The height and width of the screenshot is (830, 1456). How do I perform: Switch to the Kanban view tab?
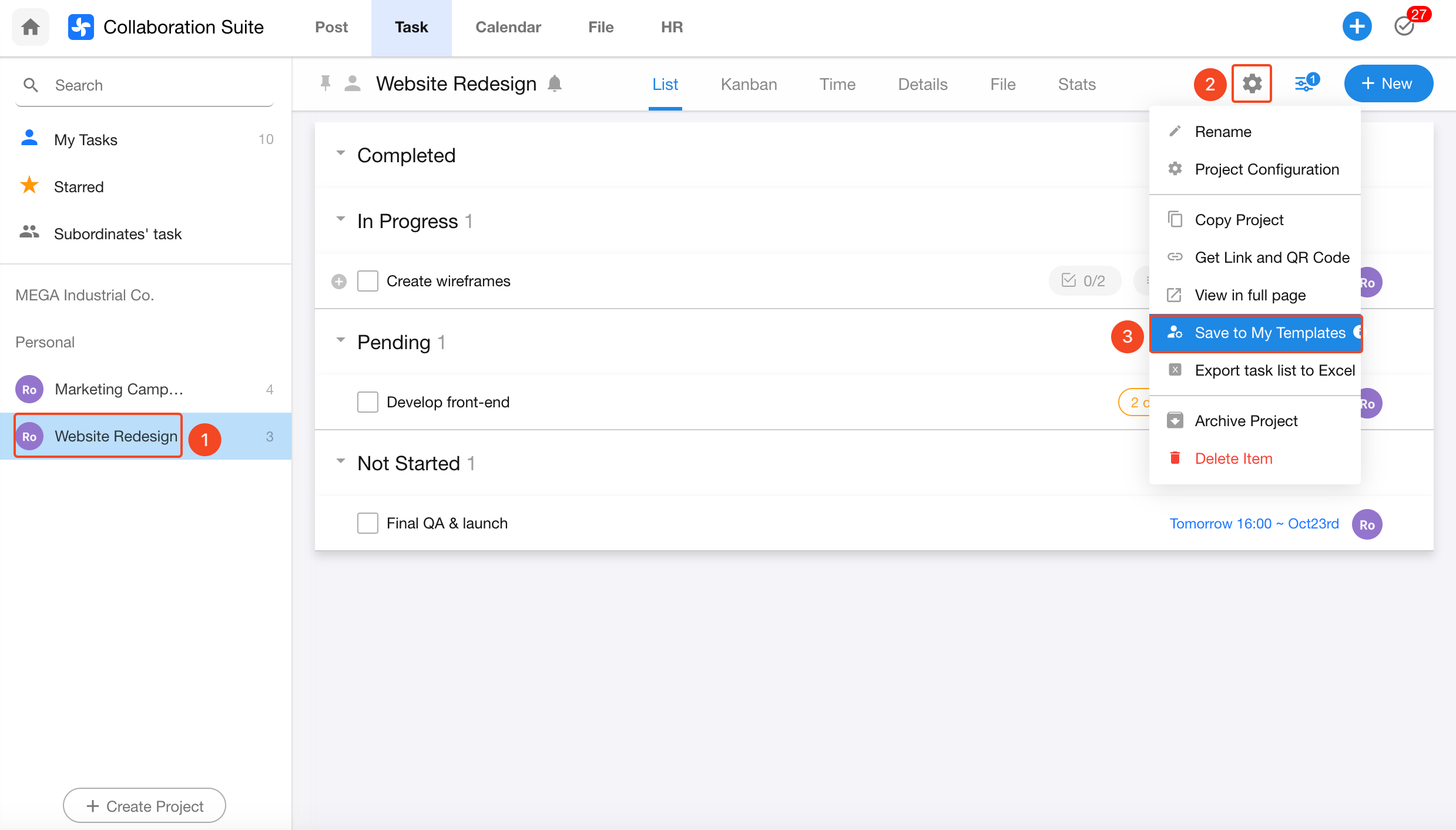pyautogui.click(x=749, y=84)
